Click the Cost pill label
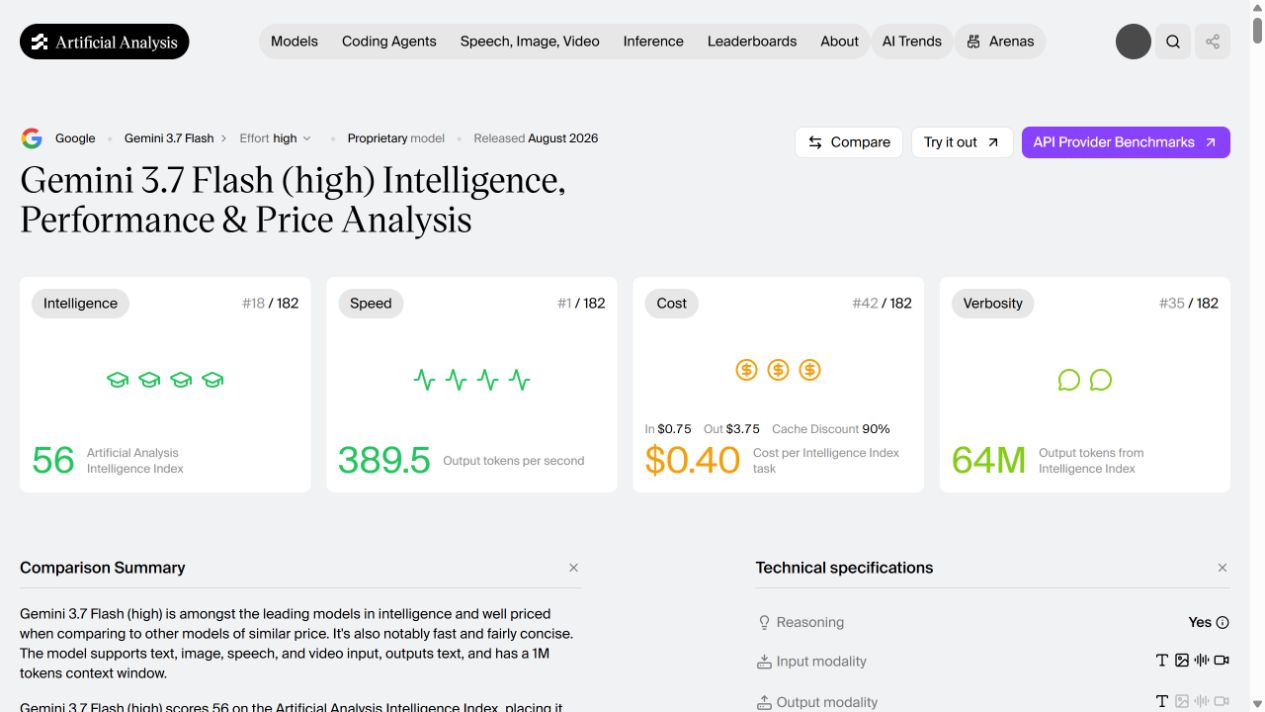1265x712 pixels. [x=672, y=303]
